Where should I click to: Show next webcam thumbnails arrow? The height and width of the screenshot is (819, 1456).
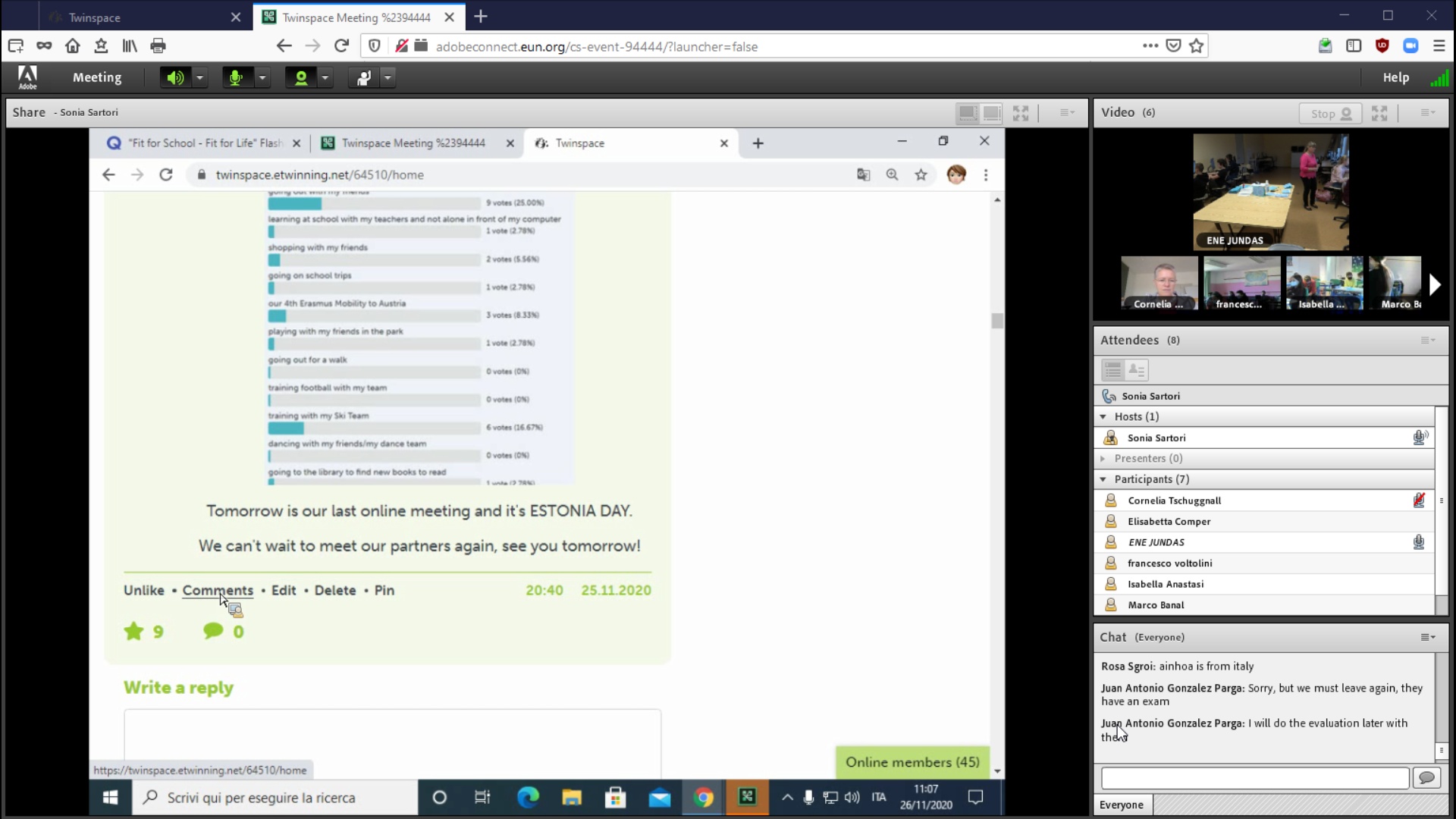click(1434, 284)
